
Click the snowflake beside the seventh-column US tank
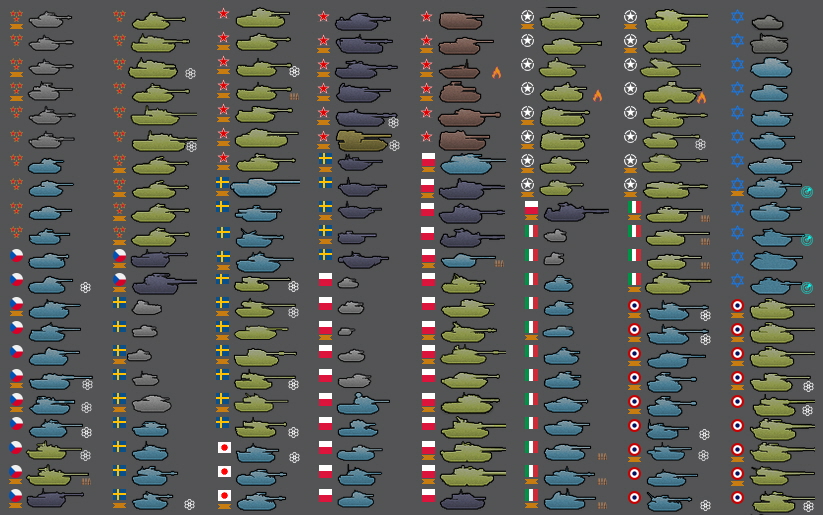(700, 144)
